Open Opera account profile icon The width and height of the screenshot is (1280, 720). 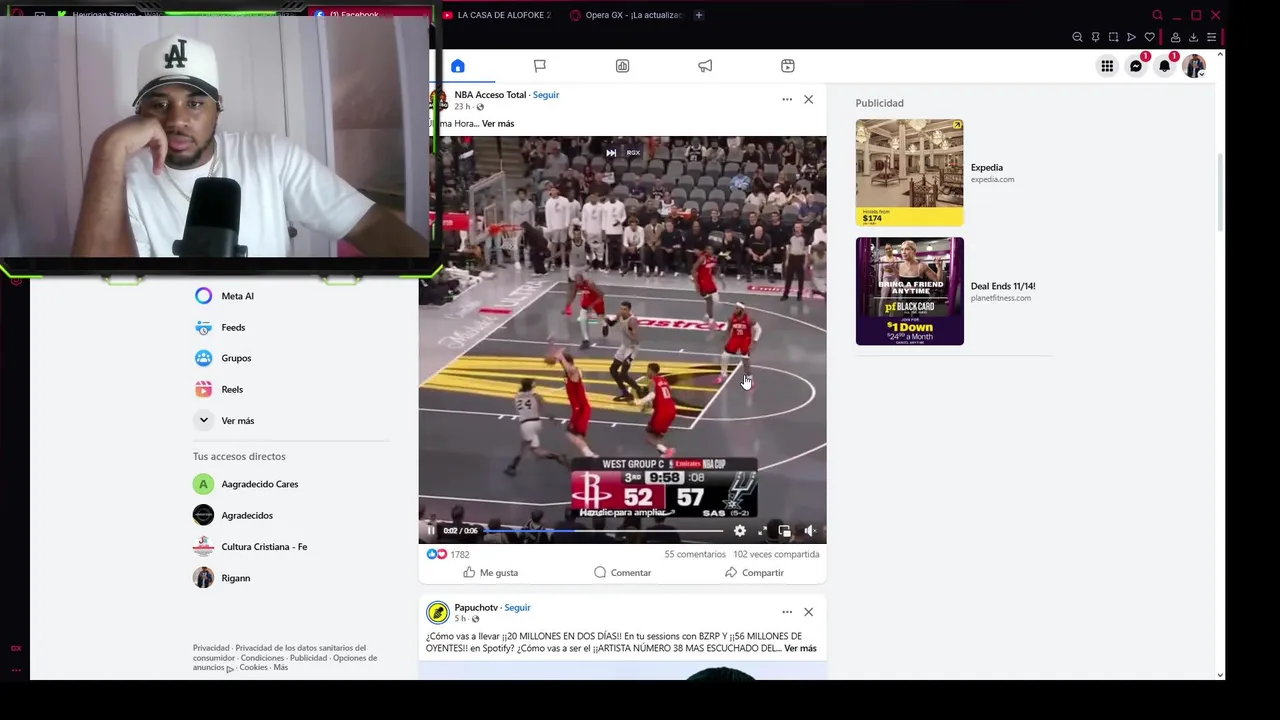pos(1175,37)
